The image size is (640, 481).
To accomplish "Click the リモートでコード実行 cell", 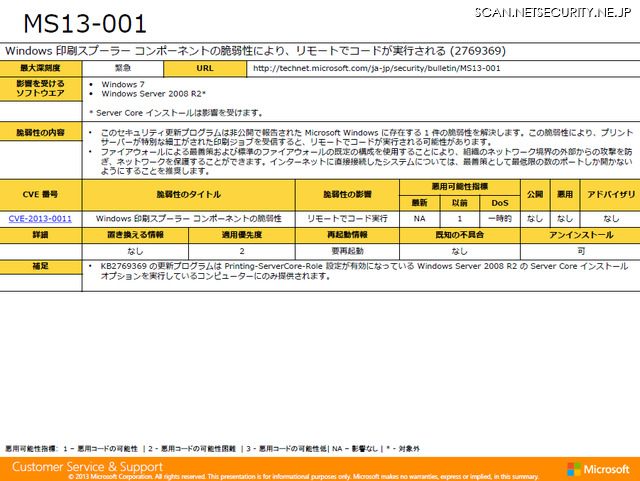I will click(x=347, y=219).
